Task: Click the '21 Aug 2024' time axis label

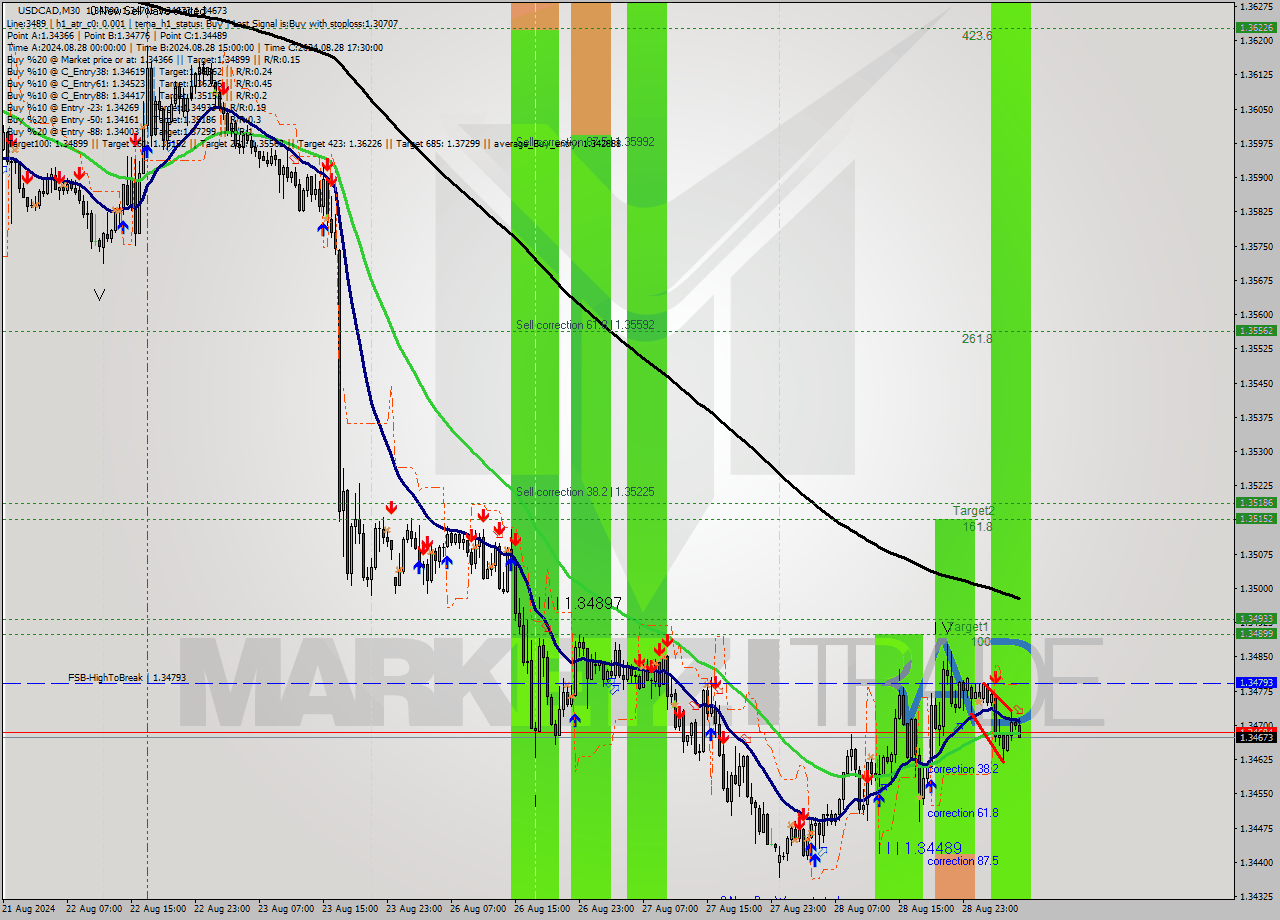Action: 30,909
